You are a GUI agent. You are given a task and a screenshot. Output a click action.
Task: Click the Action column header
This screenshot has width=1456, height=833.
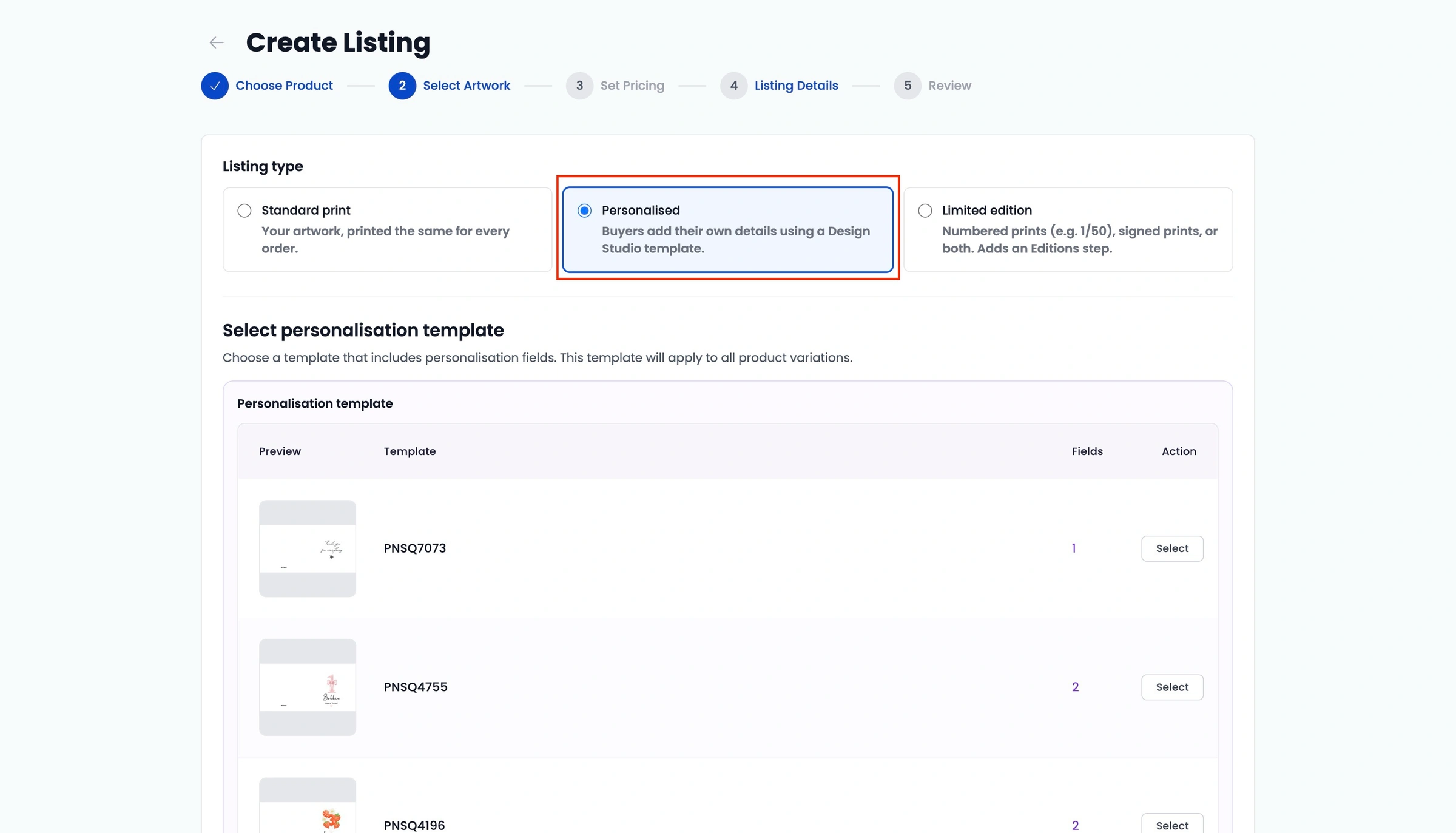tap(1179, 451)
